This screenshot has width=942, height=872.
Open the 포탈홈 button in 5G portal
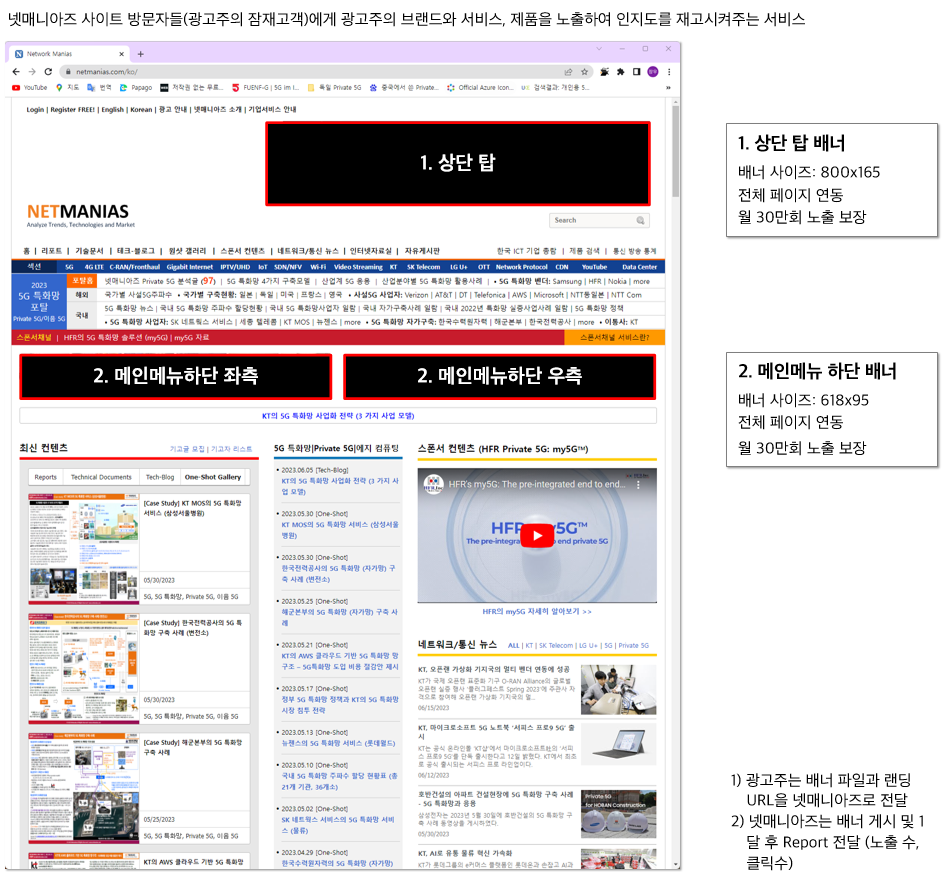[x=82, y=281]
